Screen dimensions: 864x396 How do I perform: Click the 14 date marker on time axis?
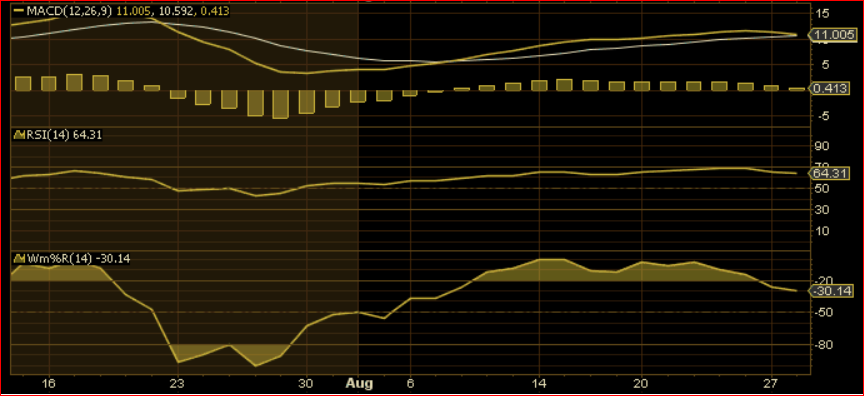click(x=539, y=383)
